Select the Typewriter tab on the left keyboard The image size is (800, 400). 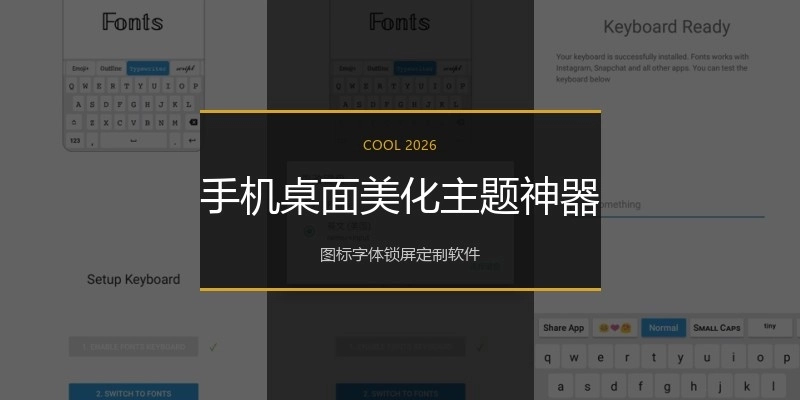[148, 68]
